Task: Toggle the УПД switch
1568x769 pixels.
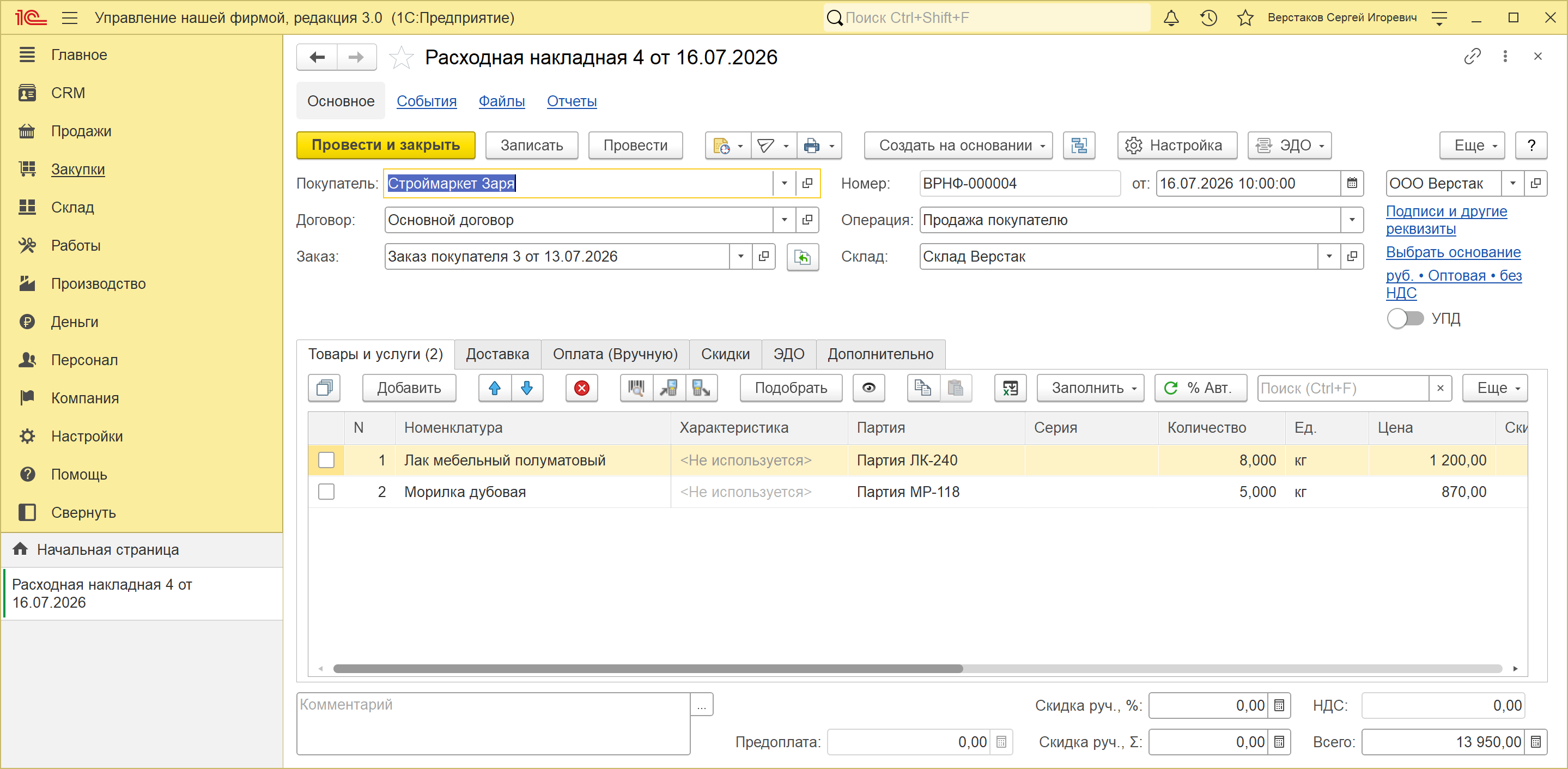Action: 1405,318
